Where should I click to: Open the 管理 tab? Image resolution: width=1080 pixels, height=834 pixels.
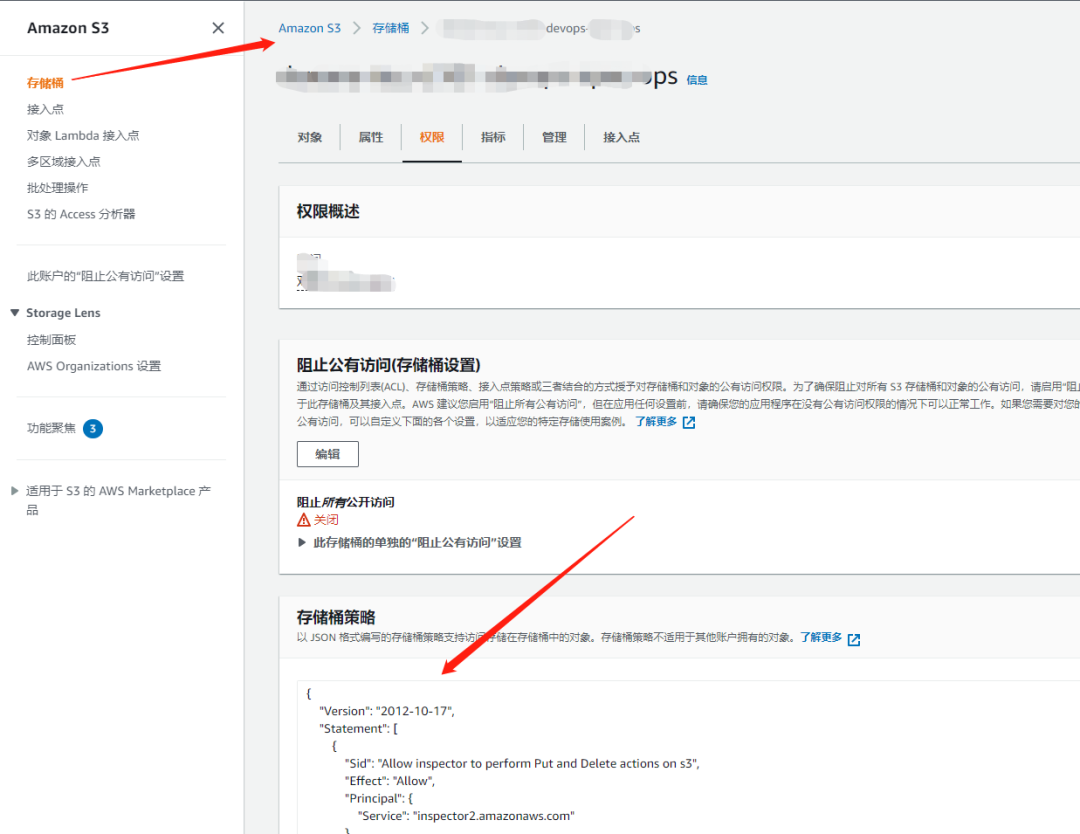coord(553,137)
